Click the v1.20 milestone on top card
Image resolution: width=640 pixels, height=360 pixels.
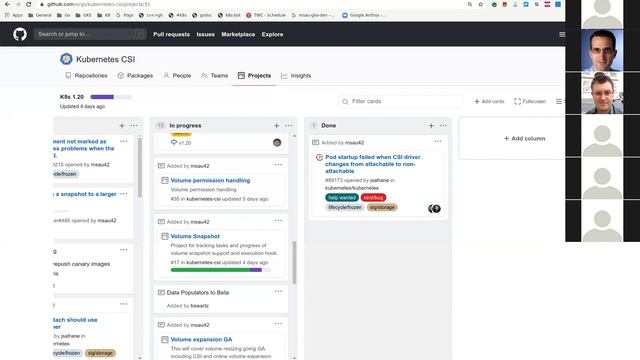(x=181, y=143)
